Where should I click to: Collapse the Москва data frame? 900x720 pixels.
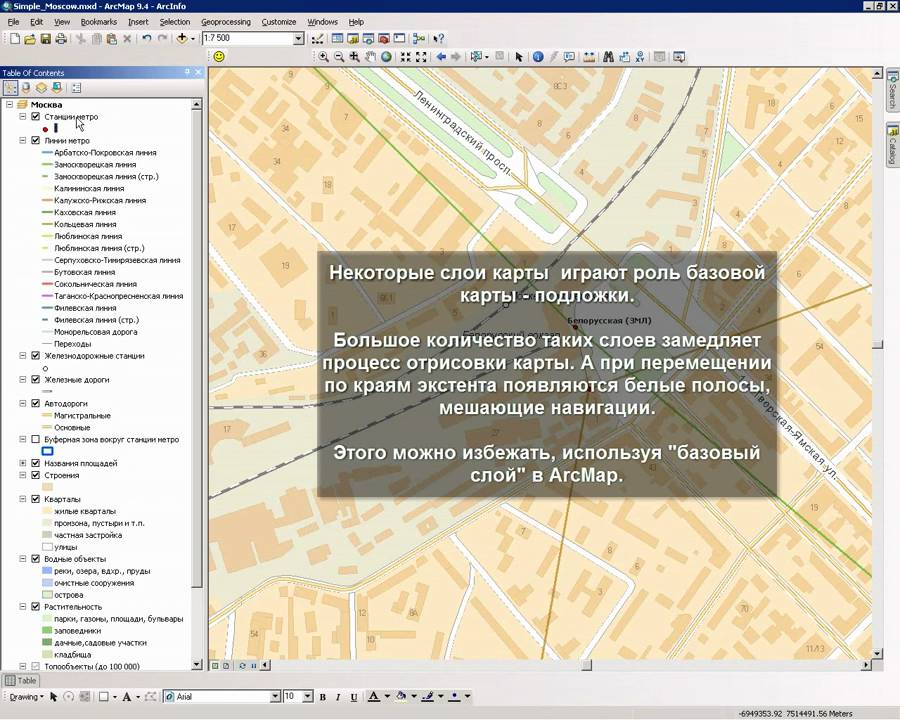click(10, 104)
